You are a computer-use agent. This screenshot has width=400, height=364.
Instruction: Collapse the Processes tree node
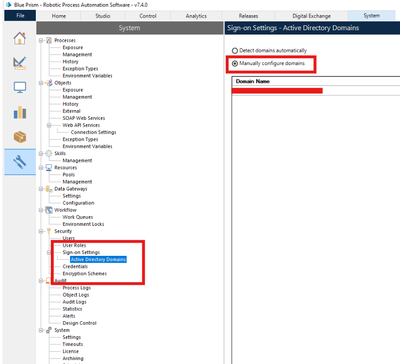[41, 40]
